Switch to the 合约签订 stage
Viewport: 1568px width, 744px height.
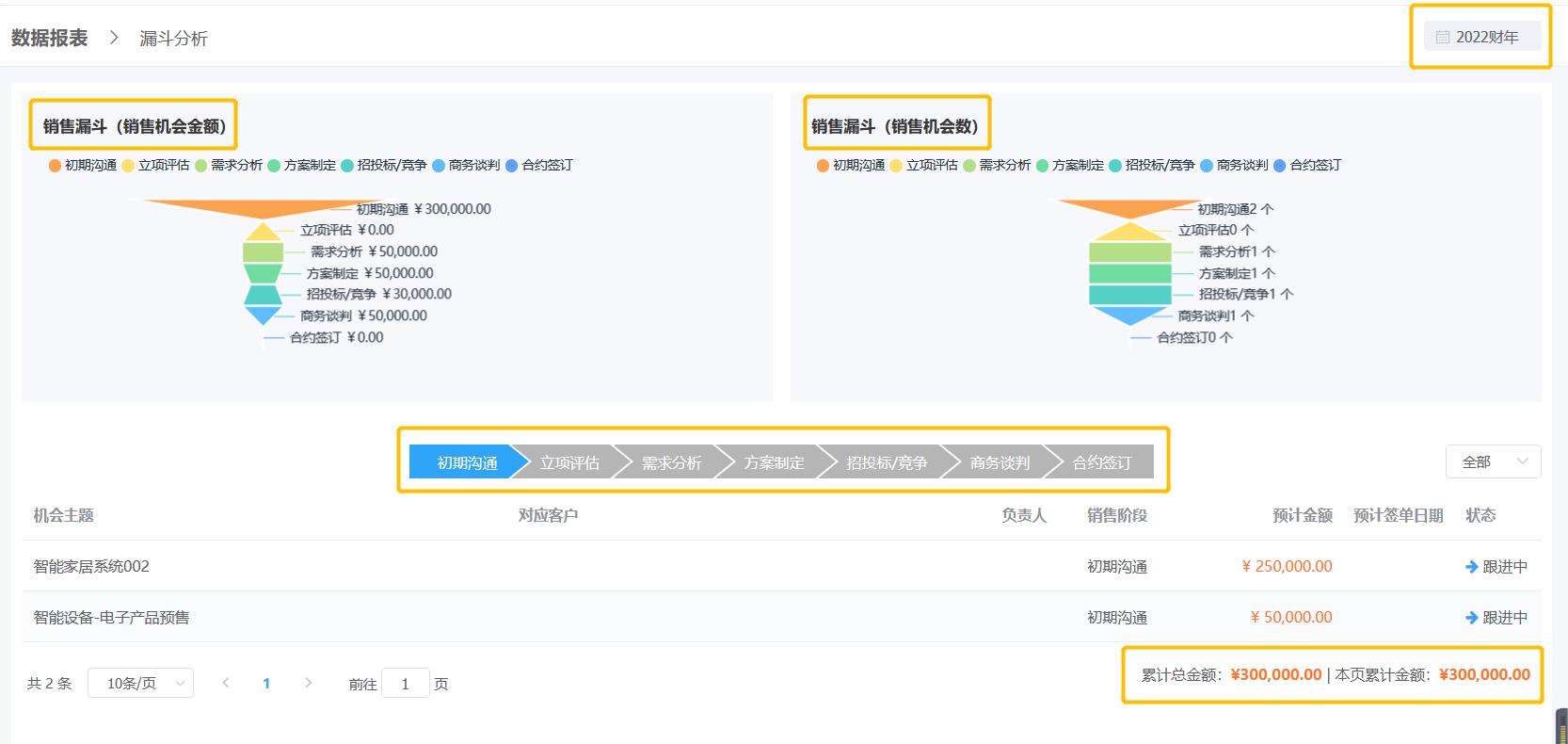1101,462
